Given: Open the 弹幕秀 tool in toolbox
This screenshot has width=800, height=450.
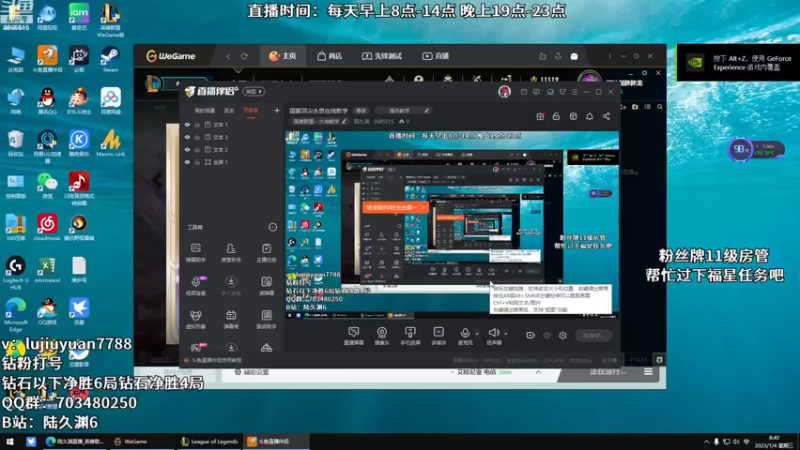Looking at the screenshot, I should point(231,319).
